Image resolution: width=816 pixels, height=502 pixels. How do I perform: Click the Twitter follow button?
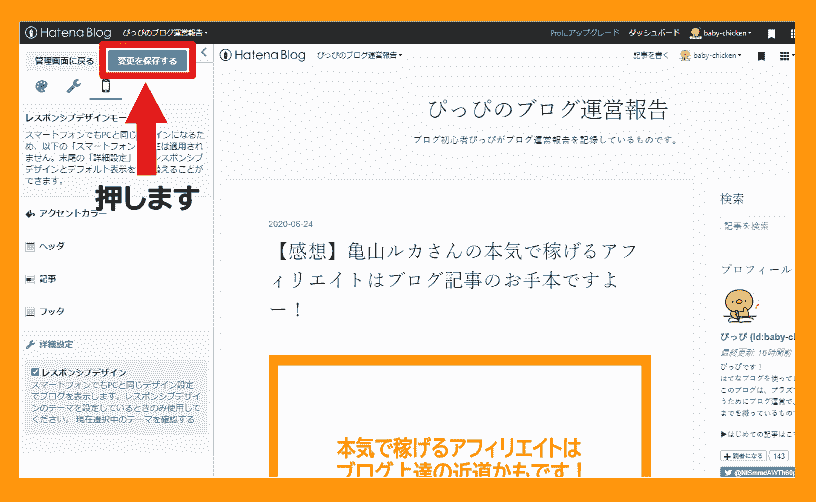coord(758,472)
